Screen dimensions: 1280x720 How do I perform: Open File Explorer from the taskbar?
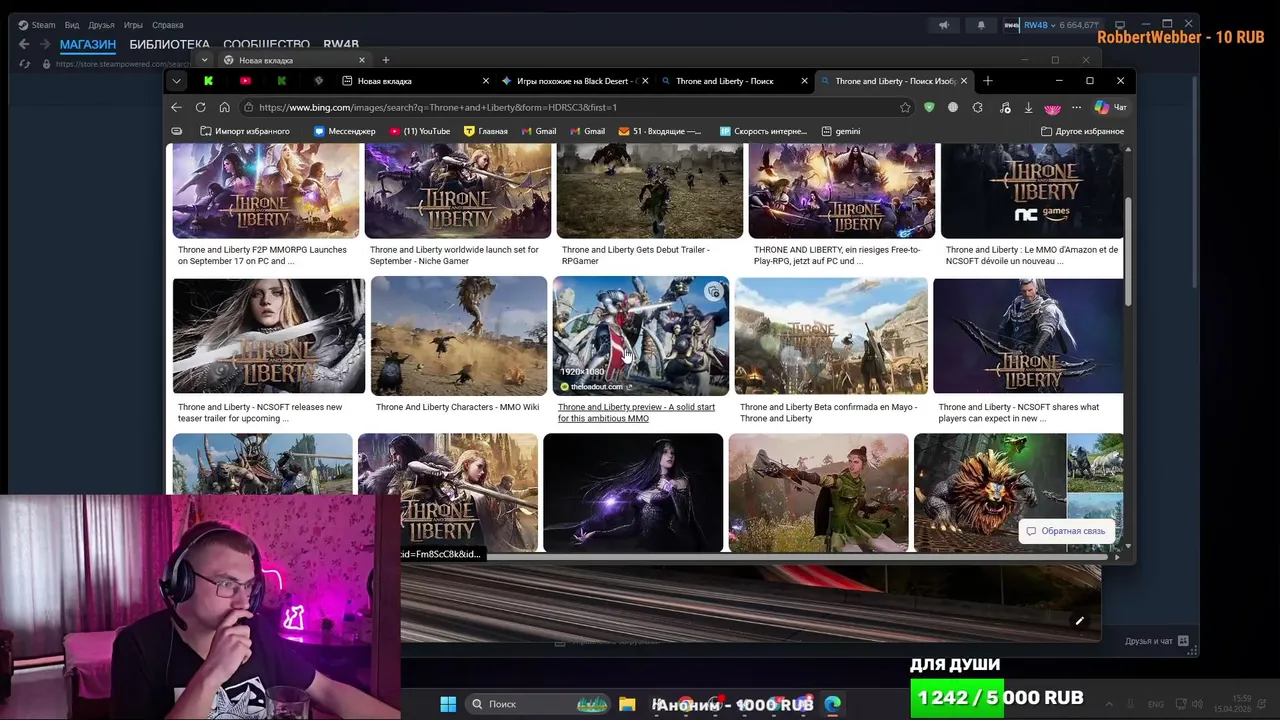pyautogui.click(x=627, y=704)
